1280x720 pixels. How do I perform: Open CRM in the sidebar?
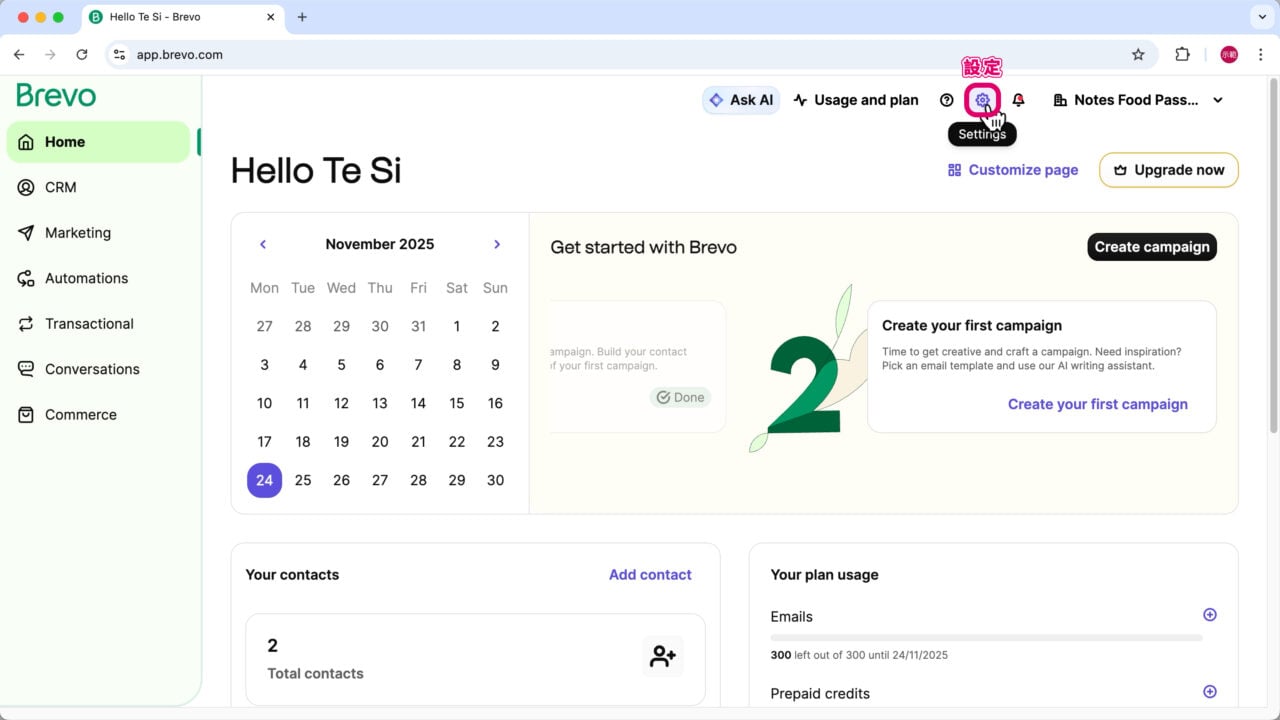(x=60, y=187)
